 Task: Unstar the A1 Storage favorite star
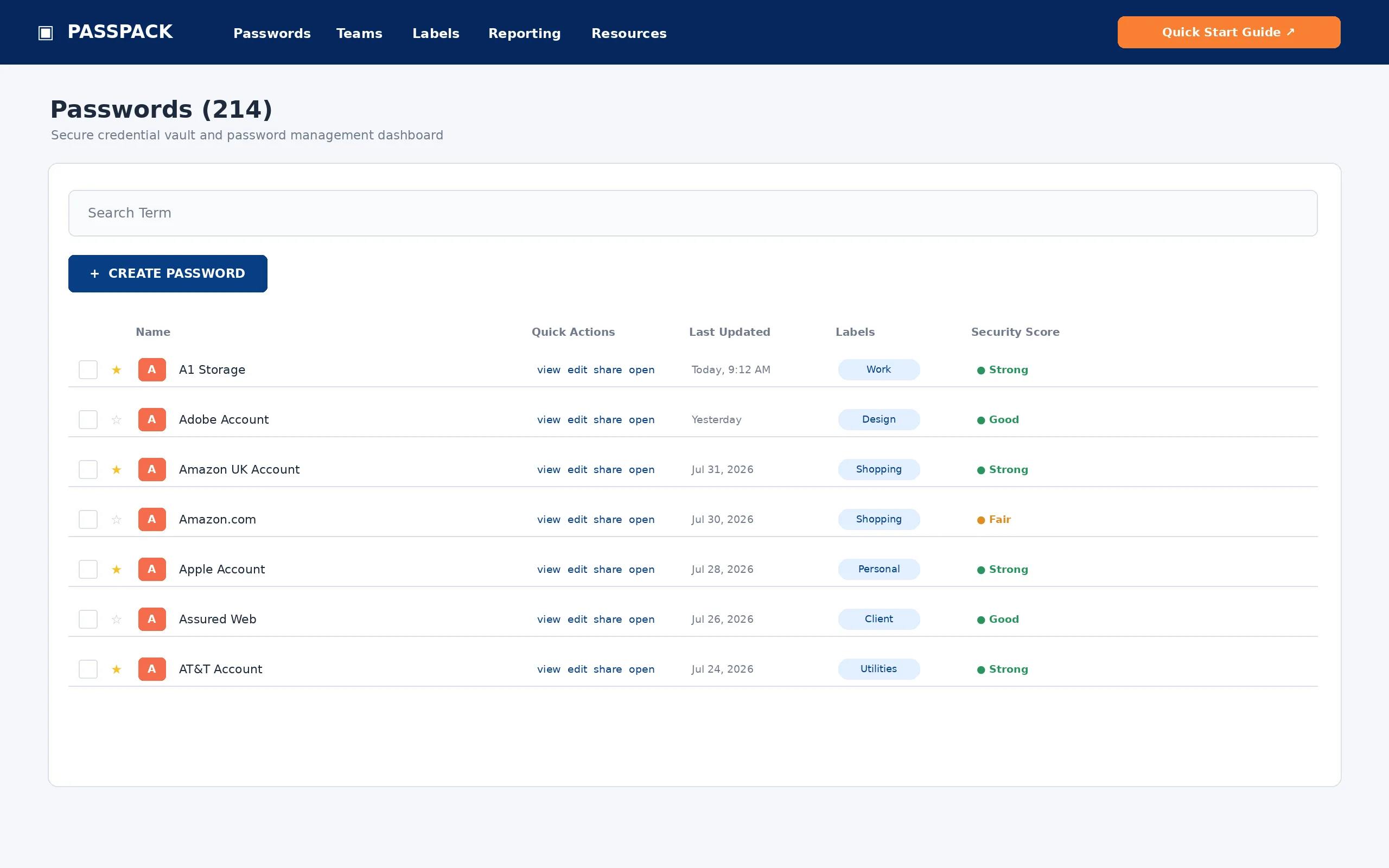(x=117, y=369)
